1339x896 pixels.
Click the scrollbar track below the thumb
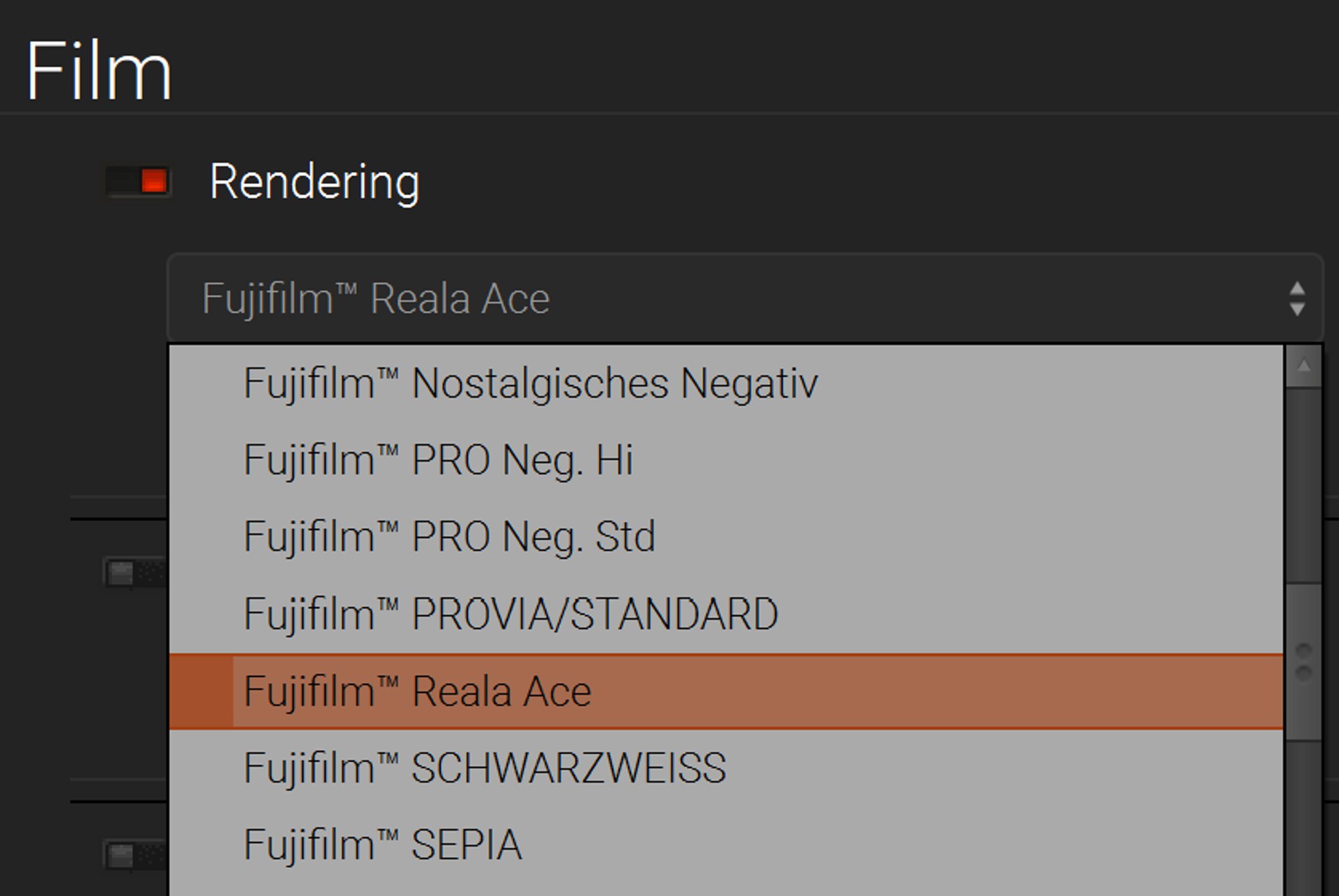pos(1304,816)
